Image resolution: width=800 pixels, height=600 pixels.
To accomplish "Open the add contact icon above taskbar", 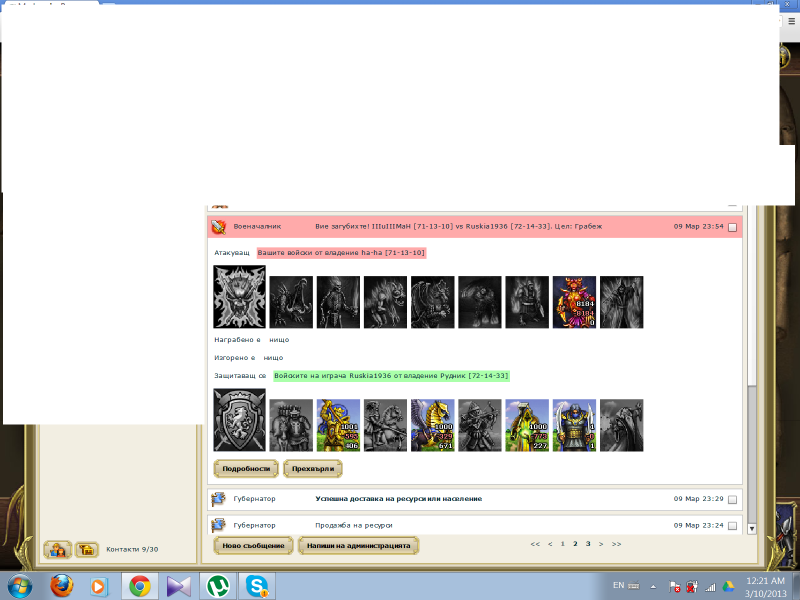I will coord(58,549).
